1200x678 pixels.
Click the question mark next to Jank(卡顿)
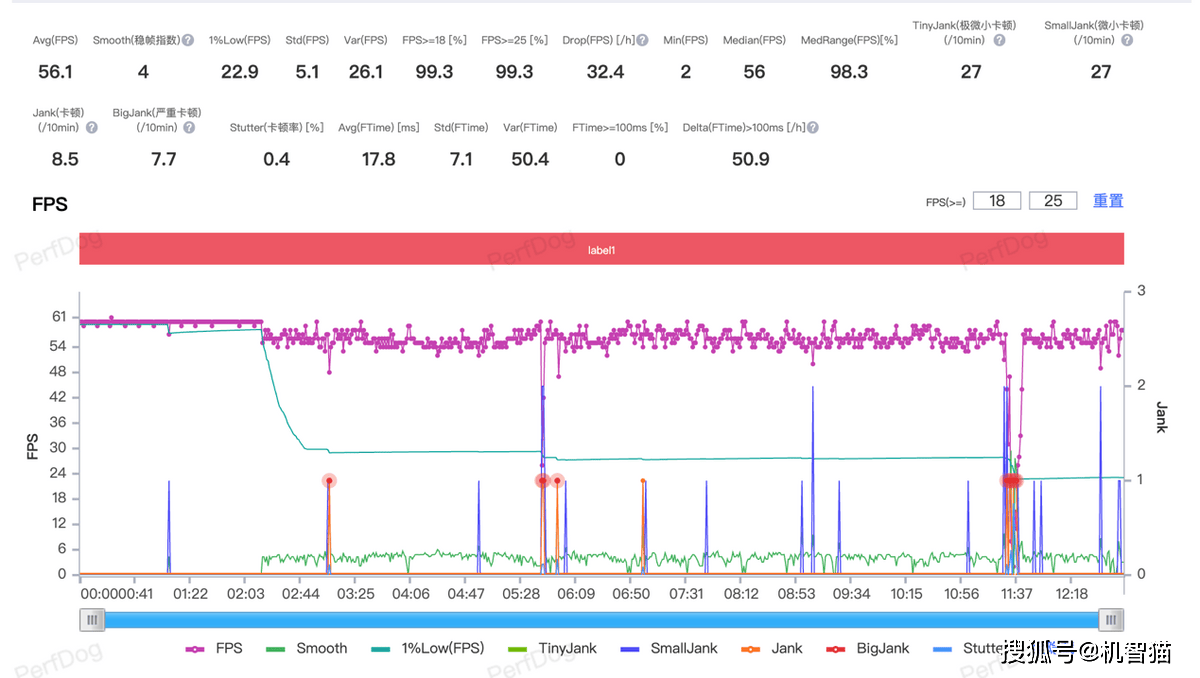tap(92, 128)
